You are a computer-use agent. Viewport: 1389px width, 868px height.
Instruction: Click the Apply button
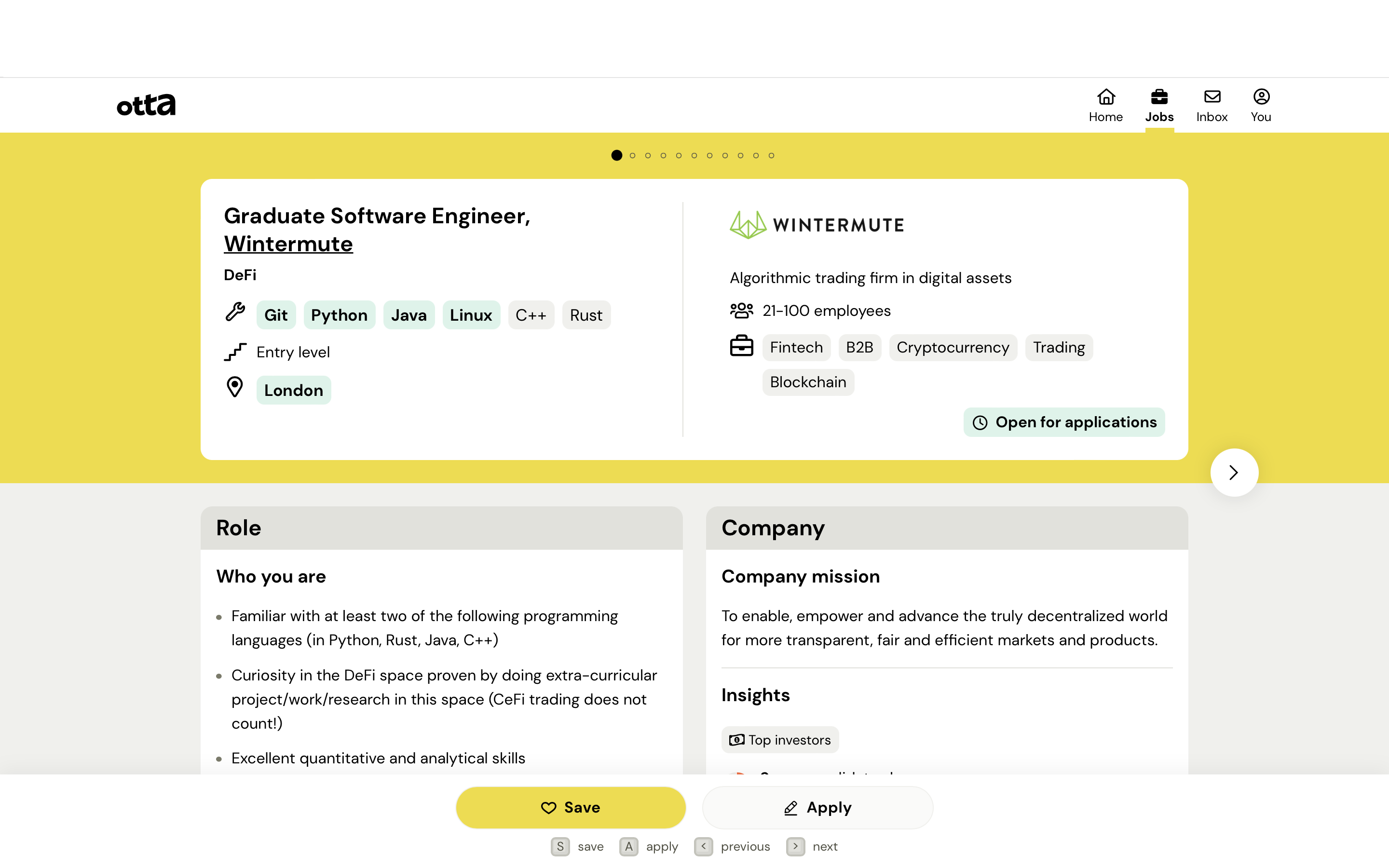pos(817,807)
